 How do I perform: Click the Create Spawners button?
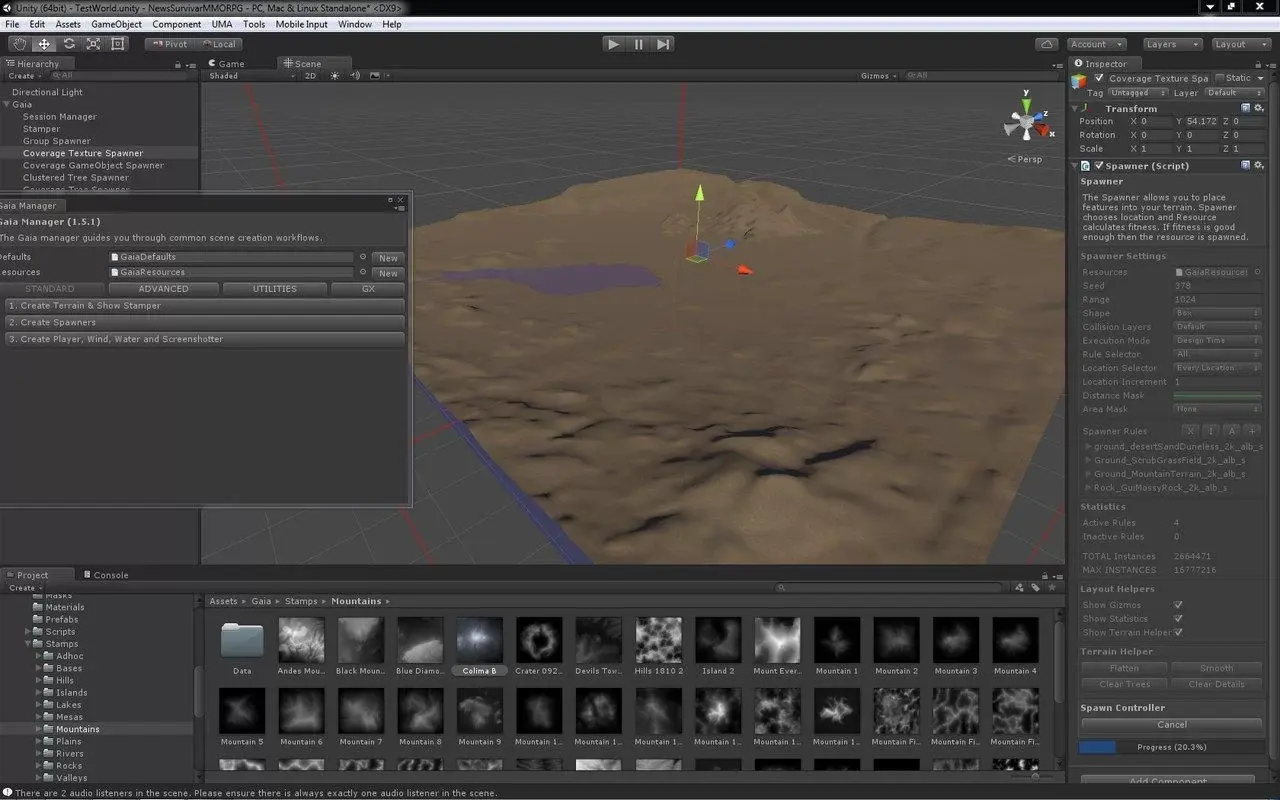[x=204, y=322]
